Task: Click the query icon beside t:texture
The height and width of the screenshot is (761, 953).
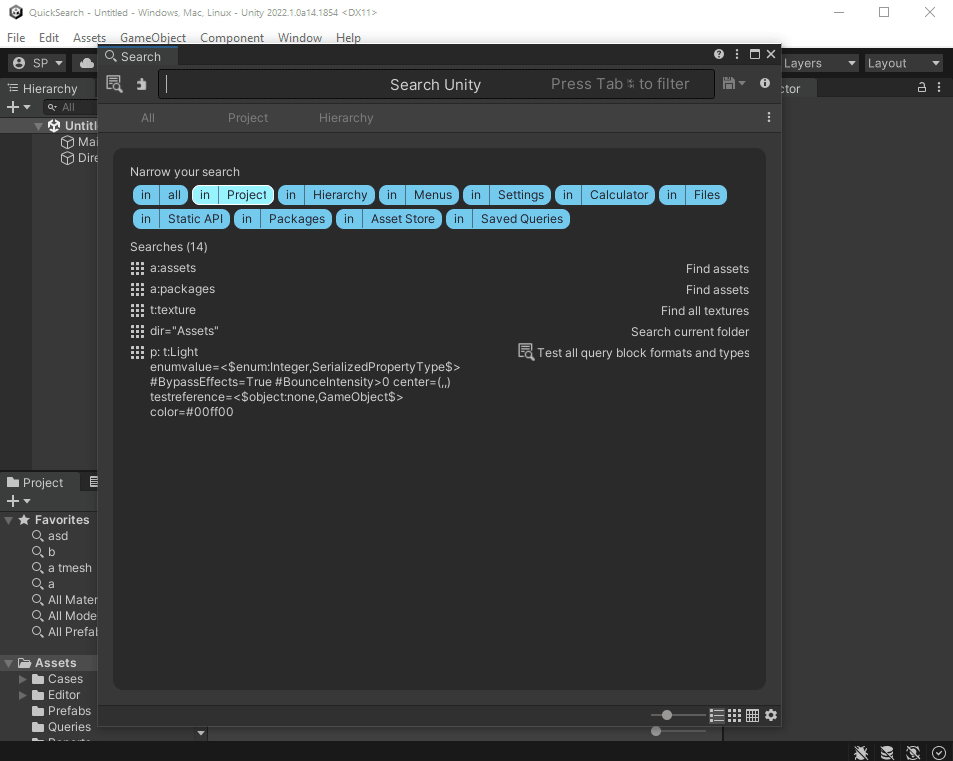Action: [137, 310]
